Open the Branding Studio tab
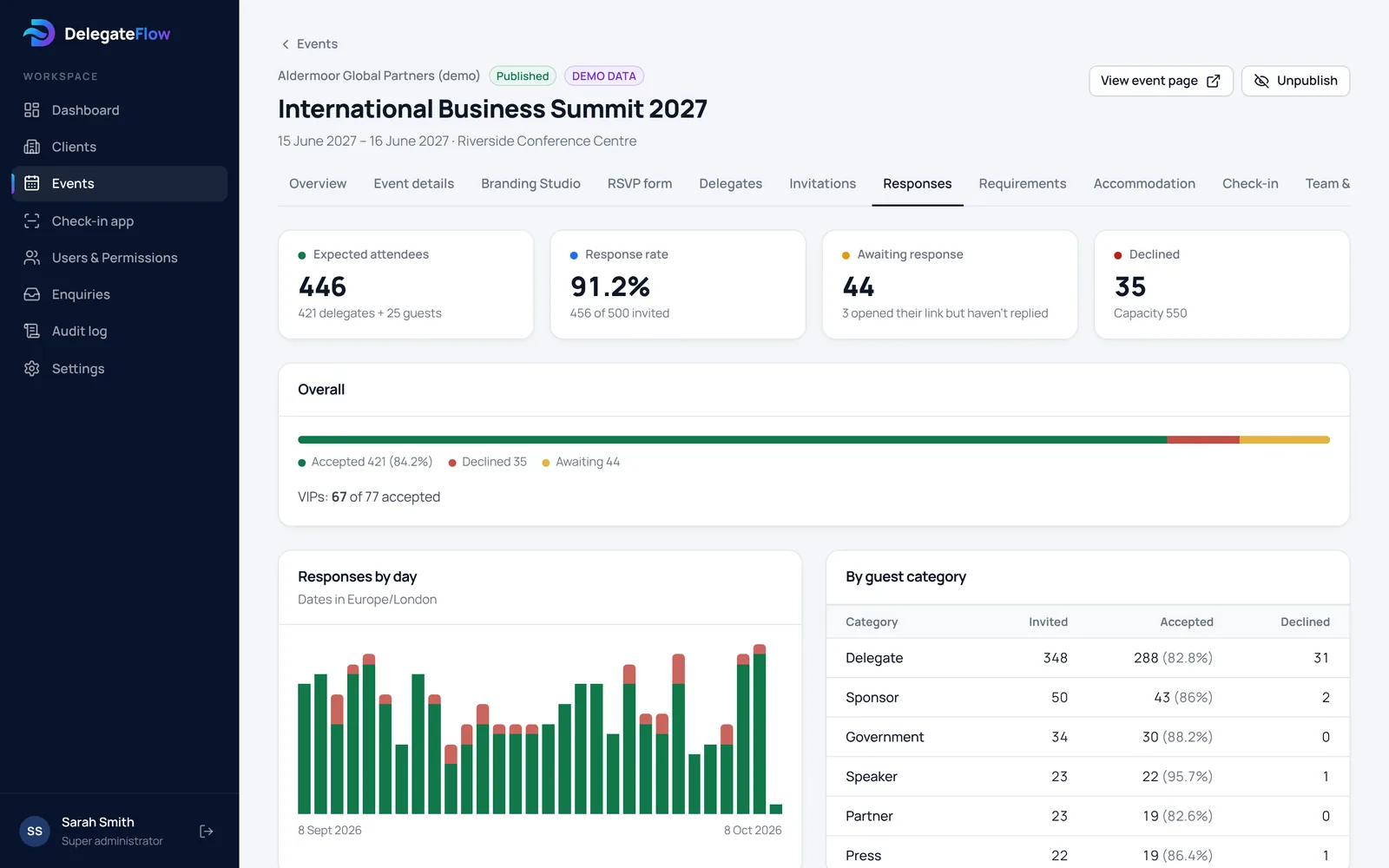1389x868 pixels. [x=531, y=184]
